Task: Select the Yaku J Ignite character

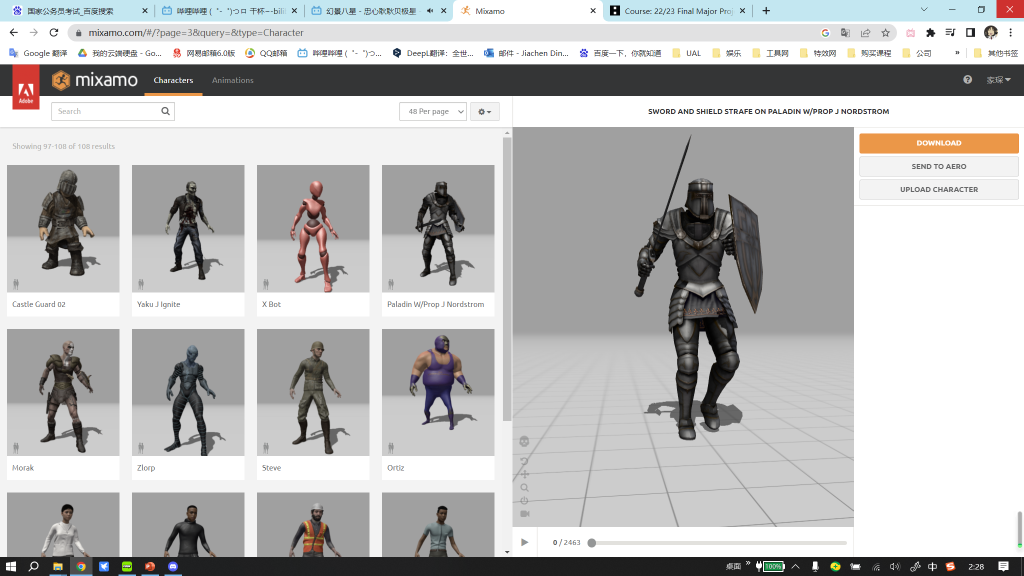Action: tap(188, 240)
